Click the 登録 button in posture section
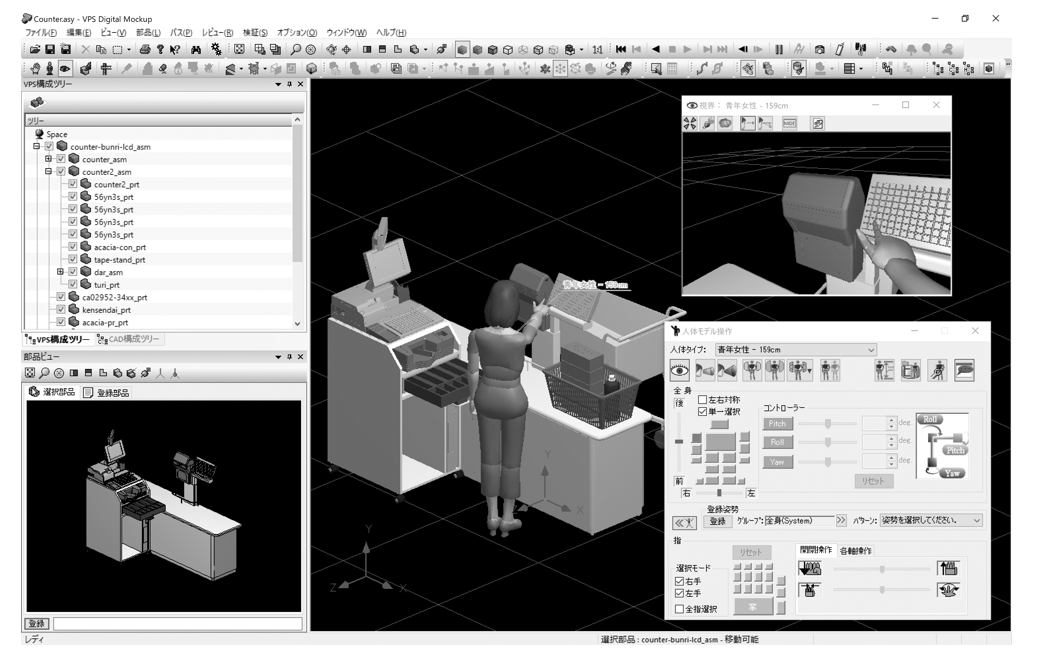Screen dimensions: 1062x657 click(717, 521)
